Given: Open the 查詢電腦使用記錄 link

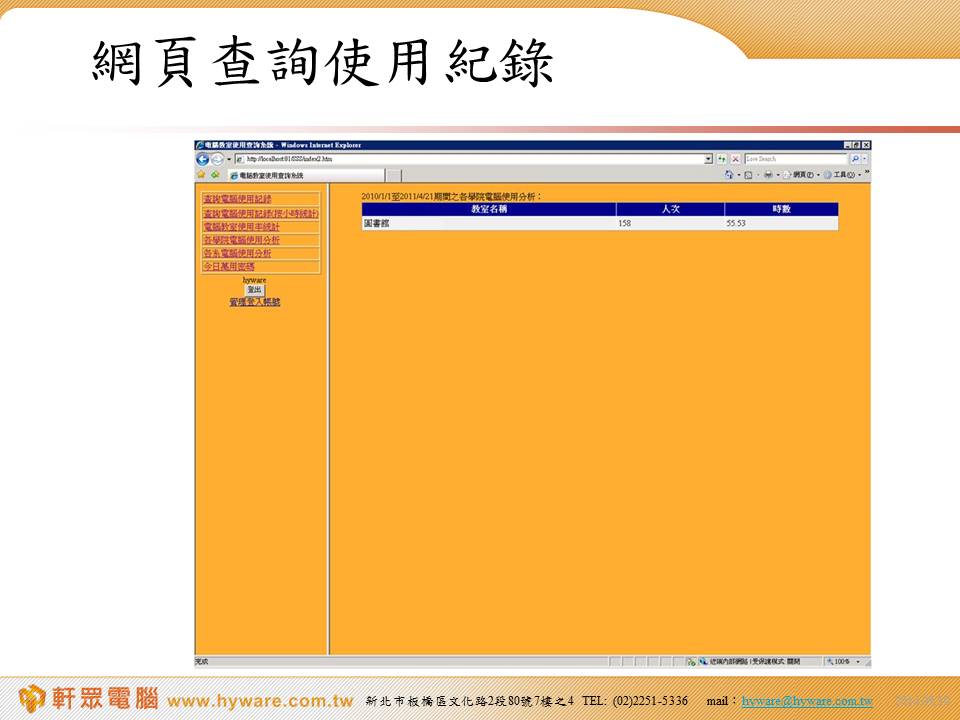Looking at the screenshot, I should click(237, 199).
